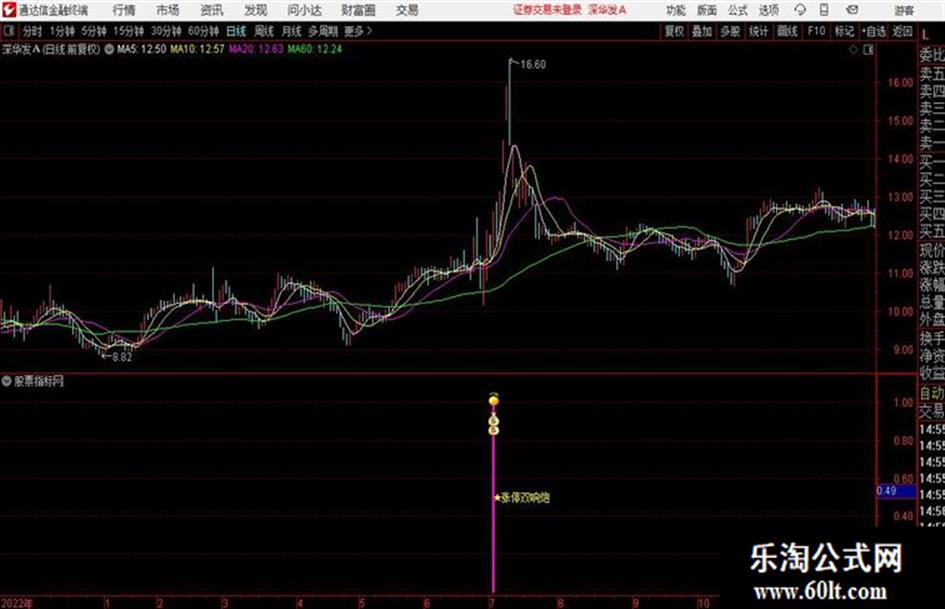Click the customer service headset icon
Screen dimensions: 945x609
[x=800, y=10]
